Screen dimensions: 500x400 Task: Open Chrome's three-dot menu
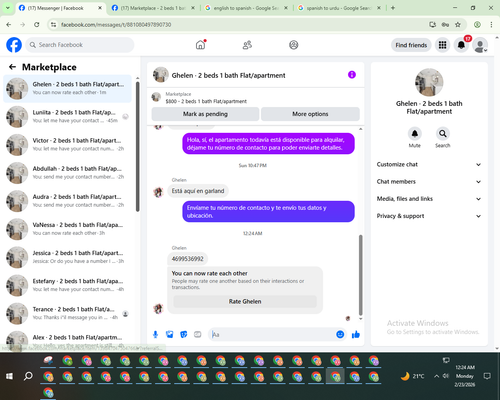click(x=491, y=25)
